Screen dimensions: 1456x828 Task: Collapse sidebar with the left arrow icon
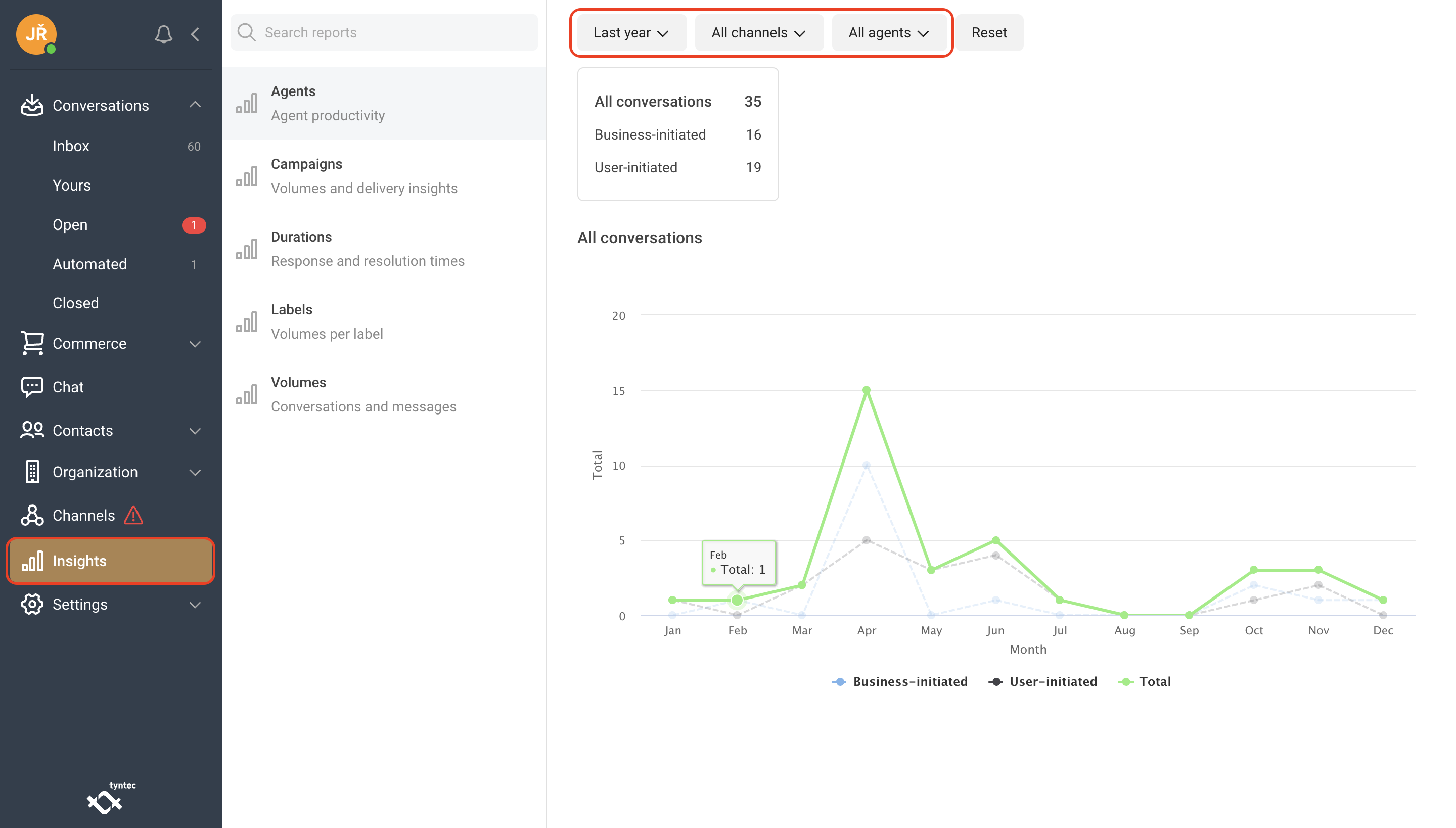[x=195, y=34]
